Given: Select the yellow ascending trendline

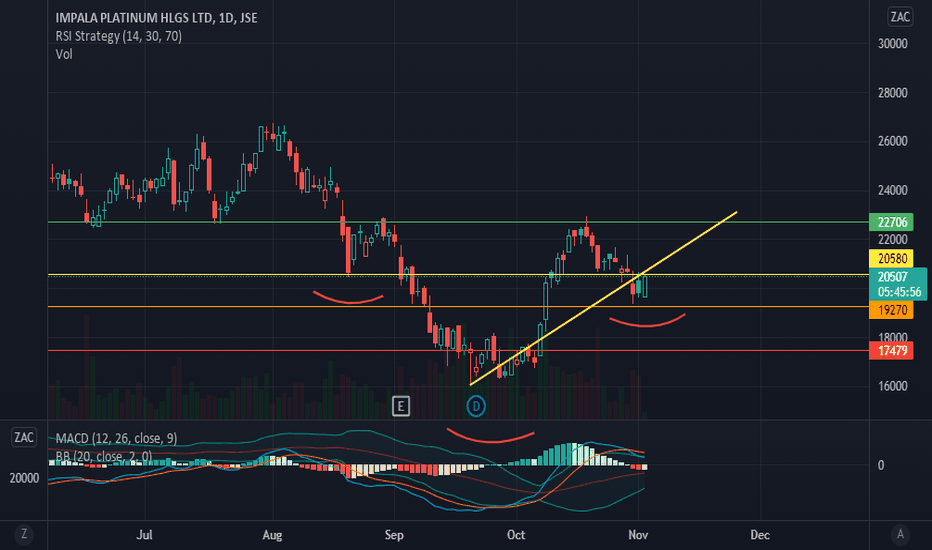Looking at the screenshot, I should click(603, 298).
